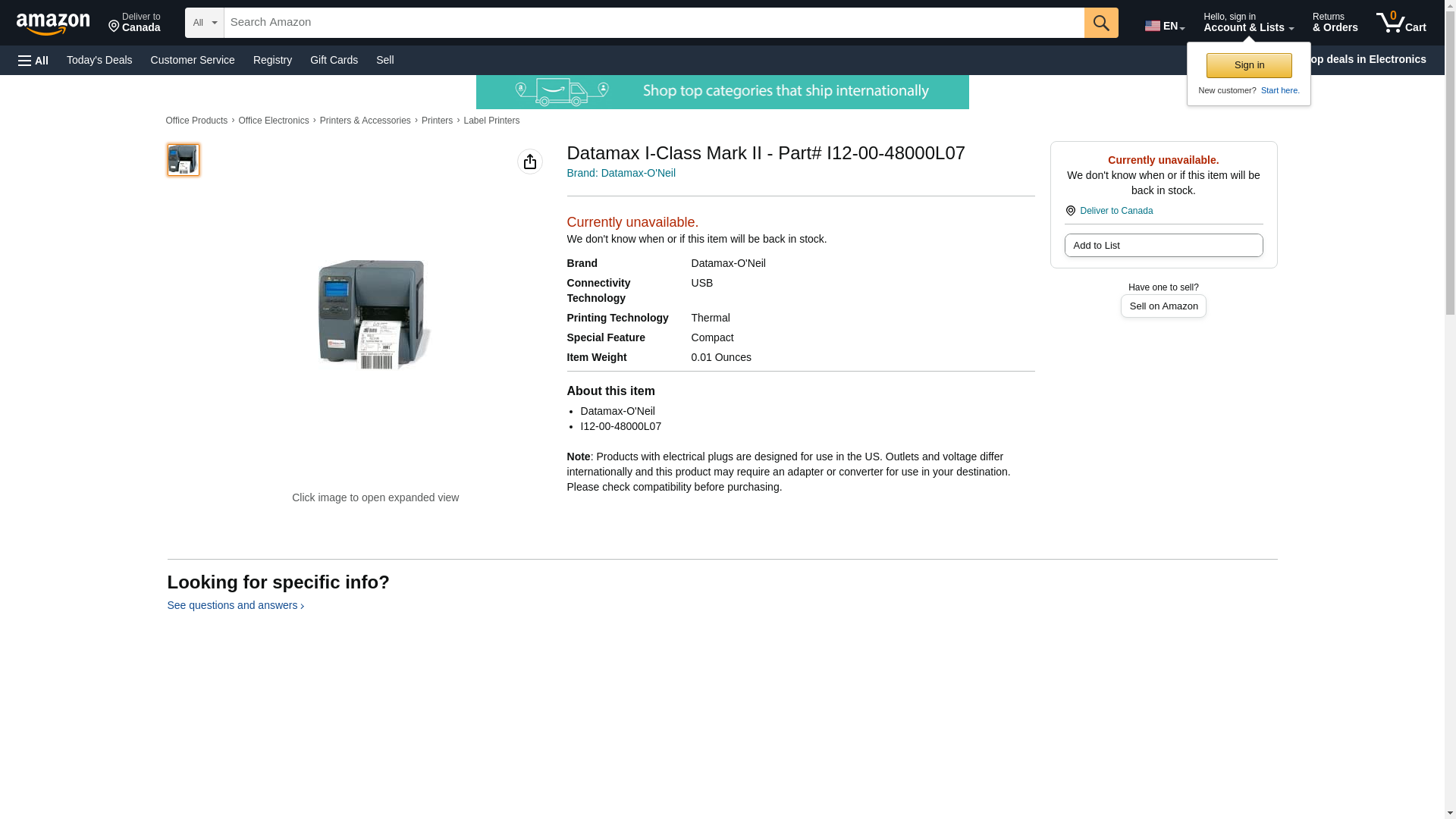Screen dimensions: 1456x819
Task: Go to Gift Cards menu item
Action: pos(334,60)
